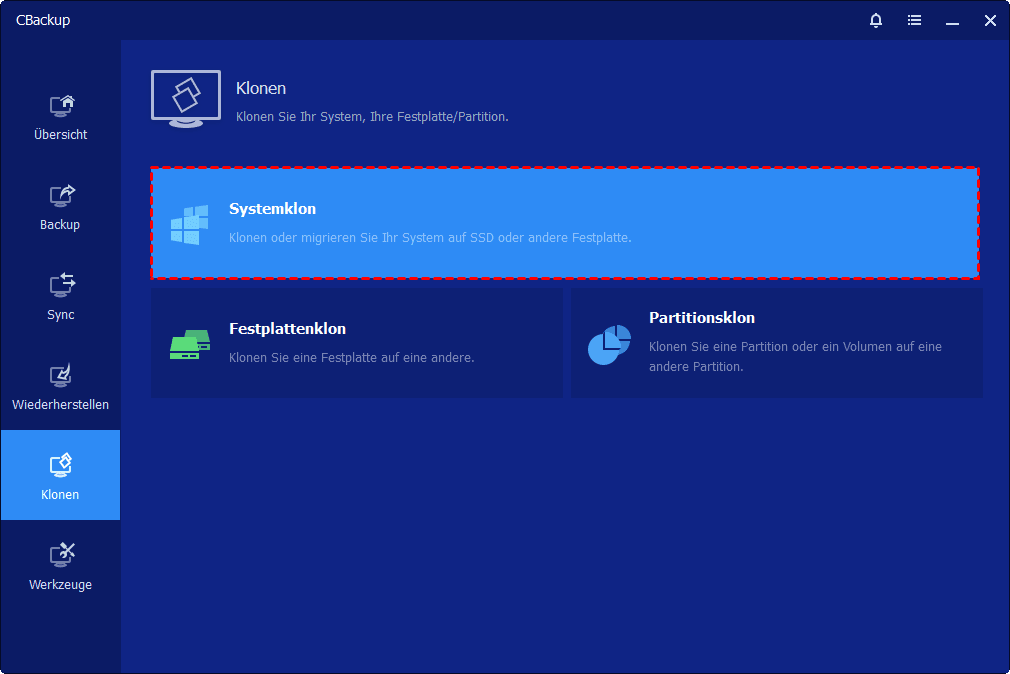Screen dimensions: 1010x674
Task: Go to the Sync label in the sidebar
Action: [60, 315]
